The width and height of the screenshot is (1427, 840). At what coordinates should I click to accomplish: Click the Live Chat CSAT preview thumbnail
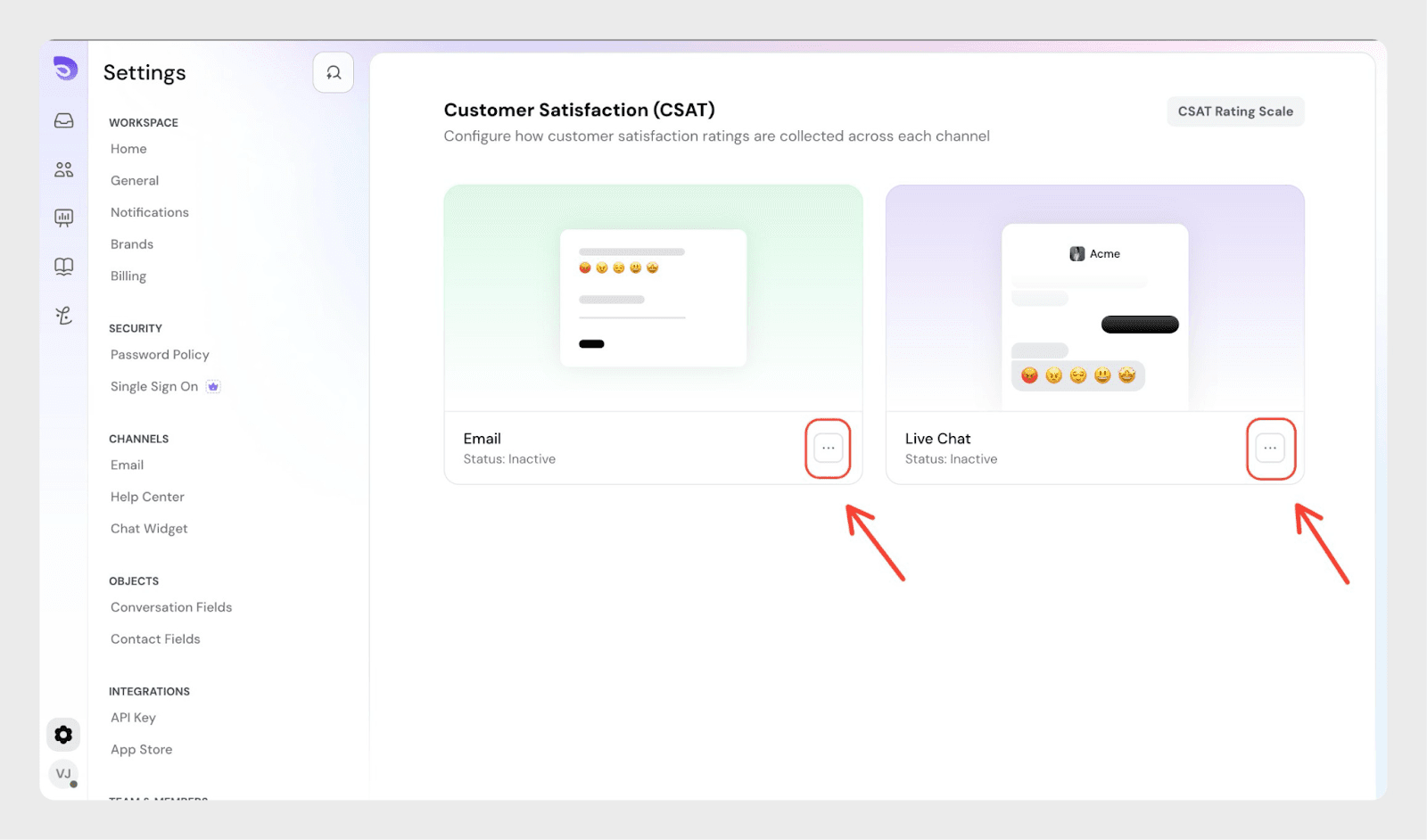pos(1094,298)
